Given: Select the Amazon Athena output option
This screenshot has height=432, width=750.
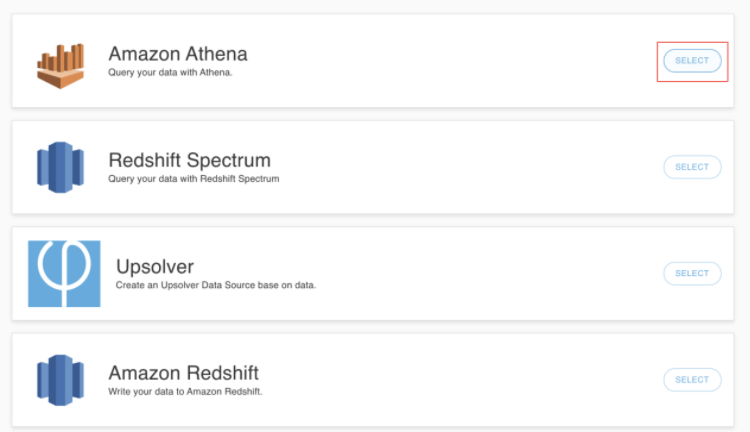Looking at the screenshot, I should tap(692, 61).
